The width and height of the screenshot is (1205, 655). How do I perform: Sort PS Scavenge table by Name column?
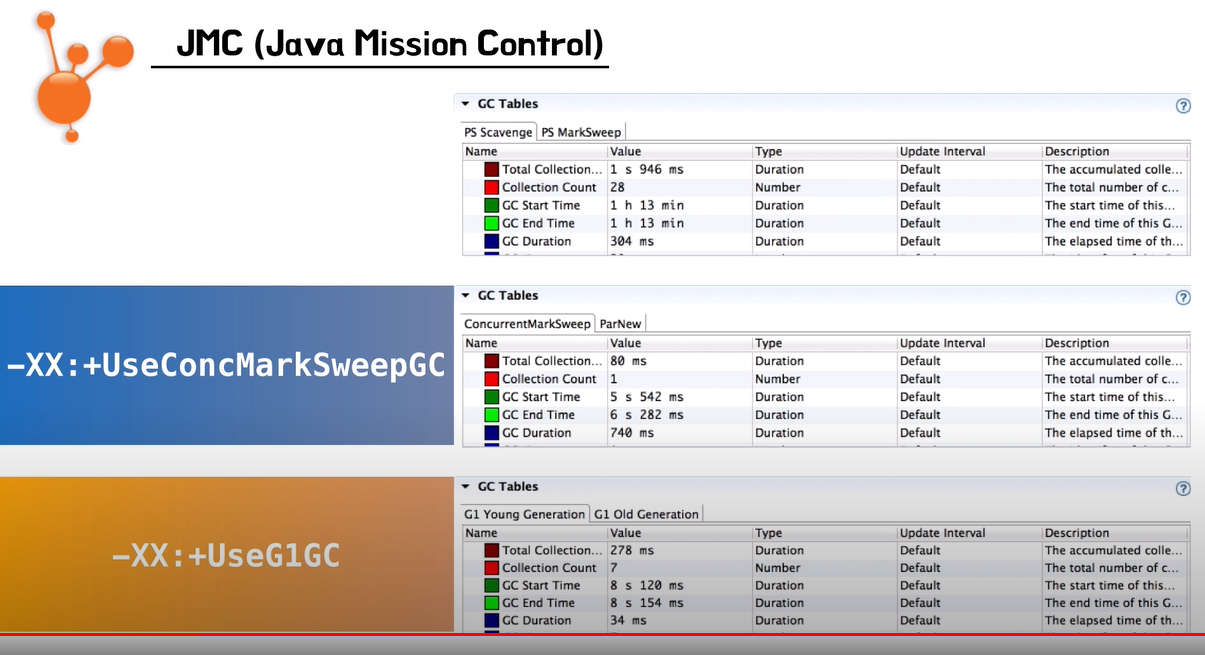tap(534, 152)
